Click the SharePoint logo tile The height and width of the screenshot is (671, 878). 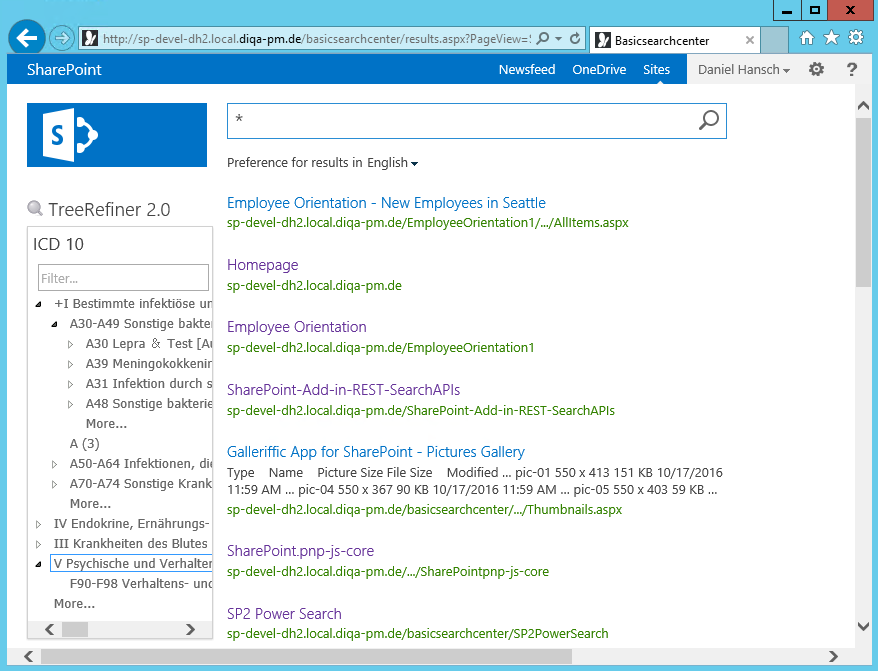pyautogui.click(x=117, y=134)
